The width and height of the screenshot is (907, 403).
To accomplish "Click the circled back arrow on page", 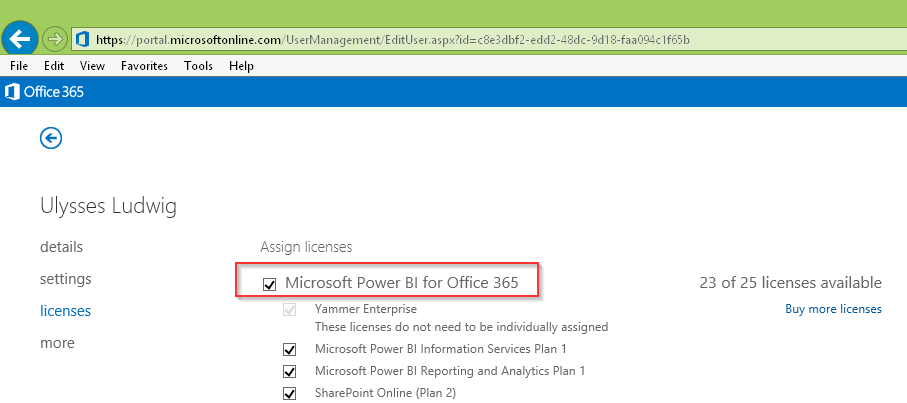I will pos(51,138).
